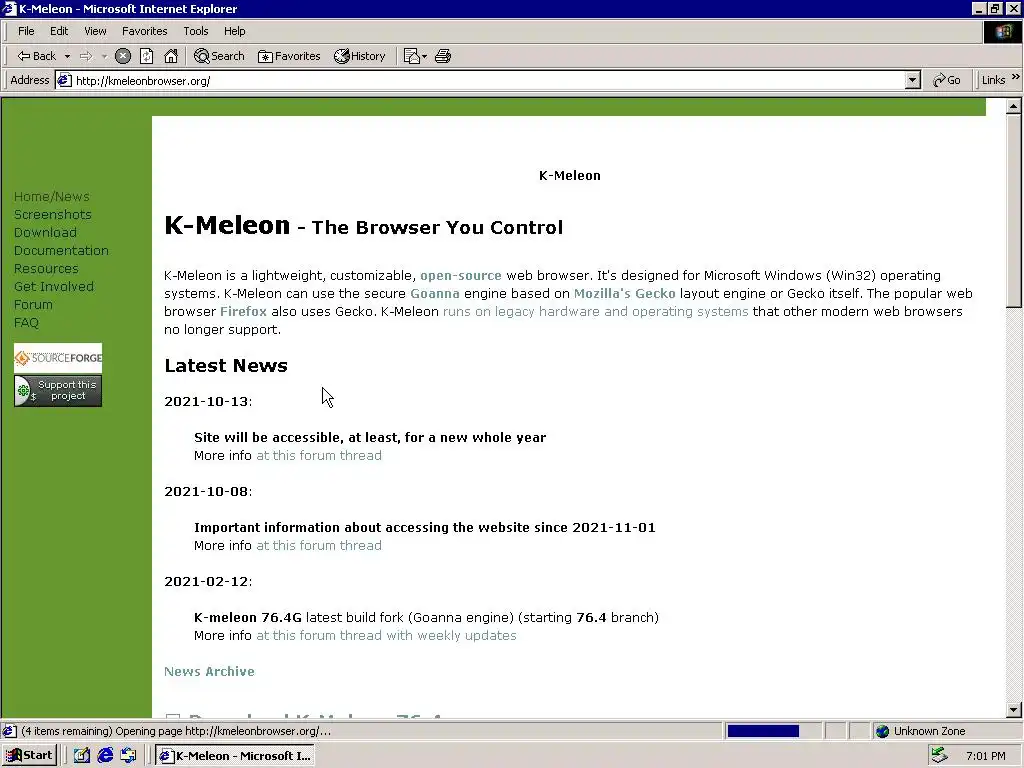Open the Favorites menu
Image resolution: width=1024 pixels, height=768 pixels.
[x=144, y=31]
